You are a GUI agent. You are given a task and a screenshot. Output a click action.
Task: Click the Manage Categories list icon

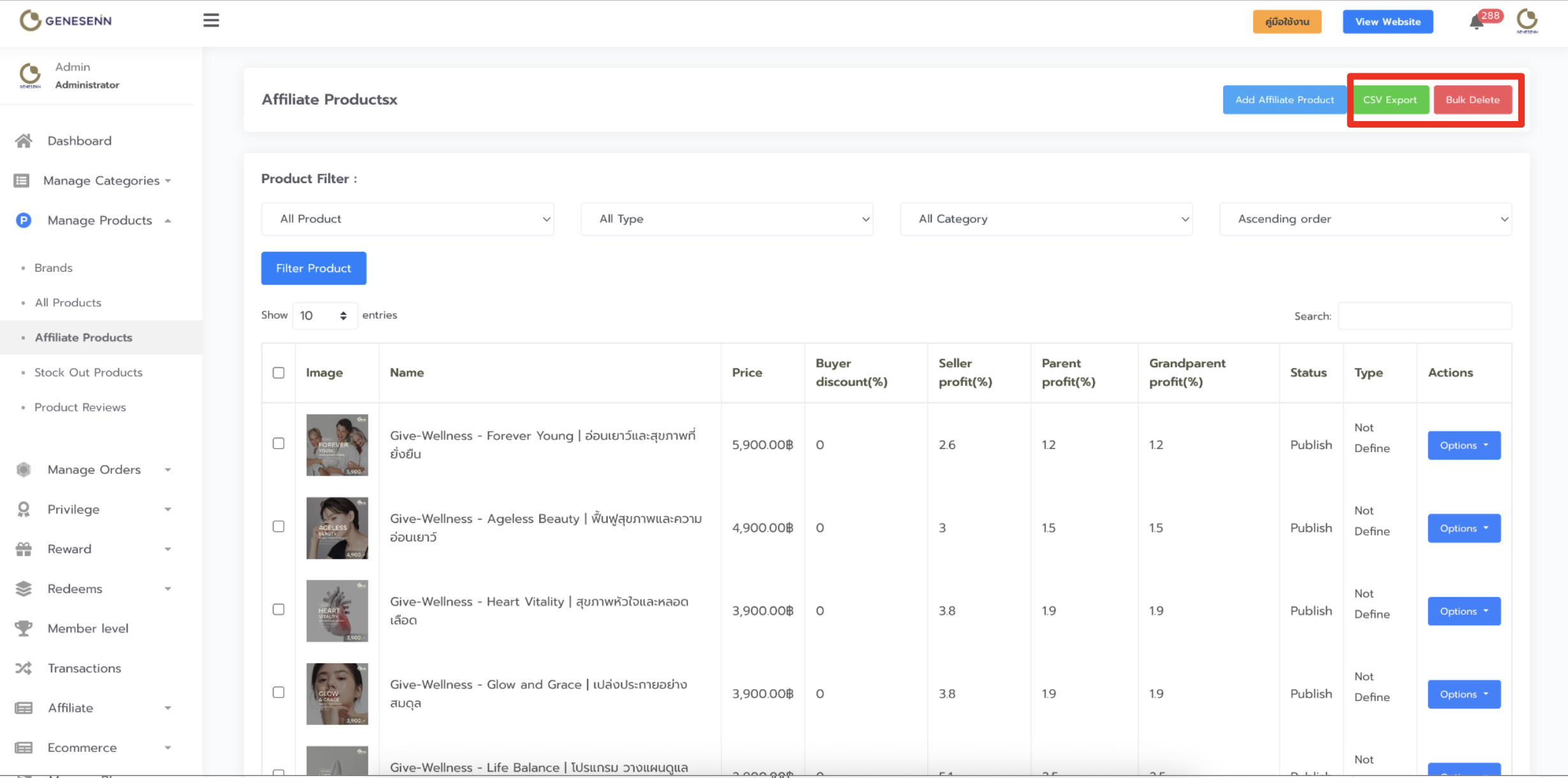click(22, 180)
